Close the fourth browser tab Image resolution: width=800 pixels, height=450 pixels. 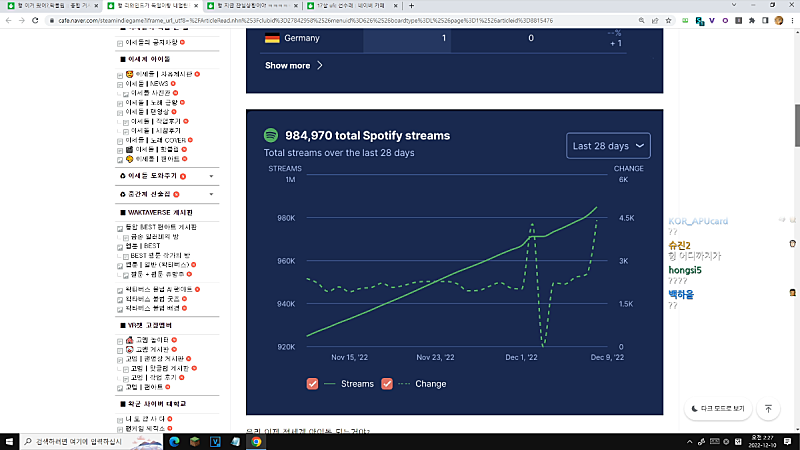[395, 6]
